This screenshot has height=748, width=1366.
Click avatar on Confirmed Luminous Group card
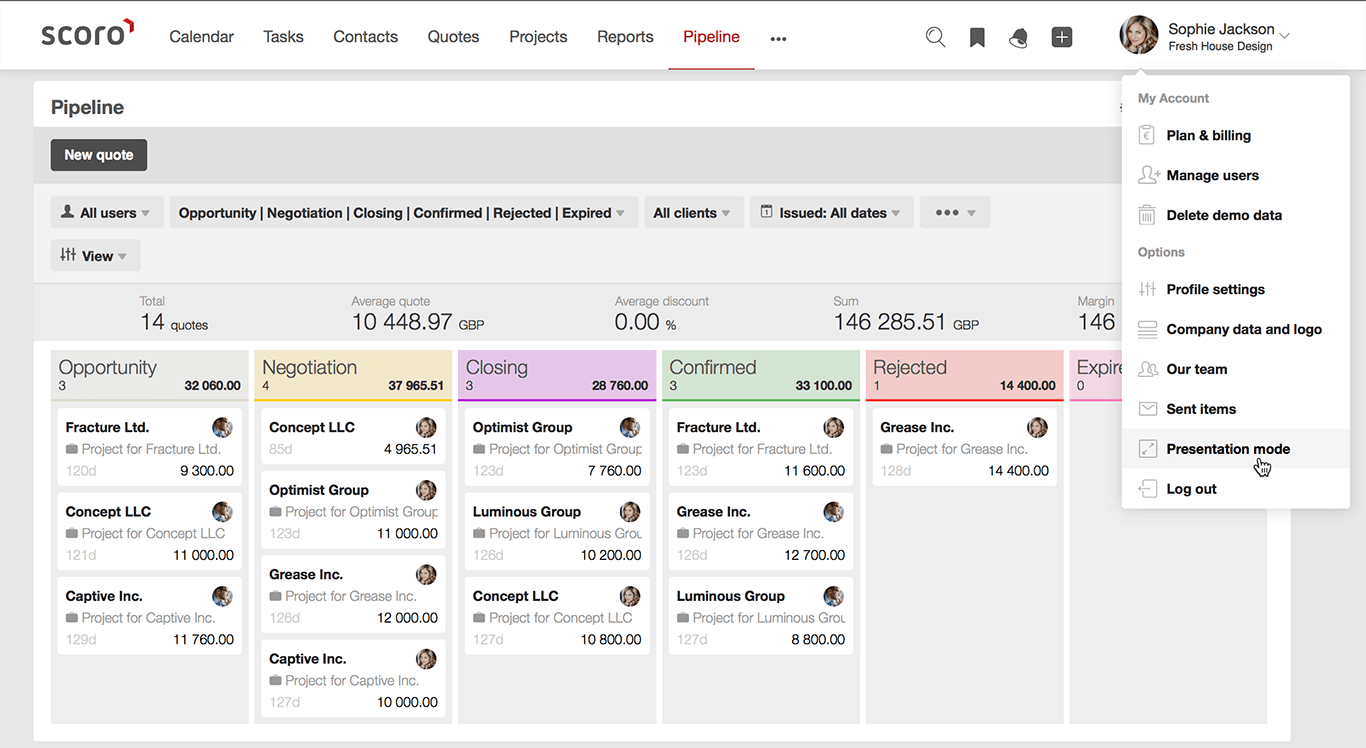pyautogui.click(x=833, y=596)
